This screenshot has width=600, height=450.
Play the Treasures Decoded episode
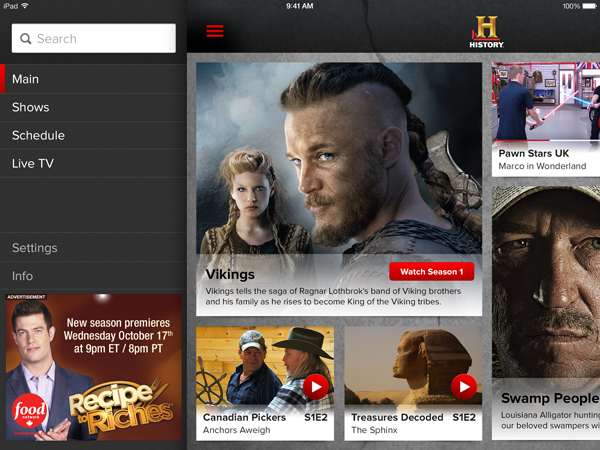(x=464, y=387)
